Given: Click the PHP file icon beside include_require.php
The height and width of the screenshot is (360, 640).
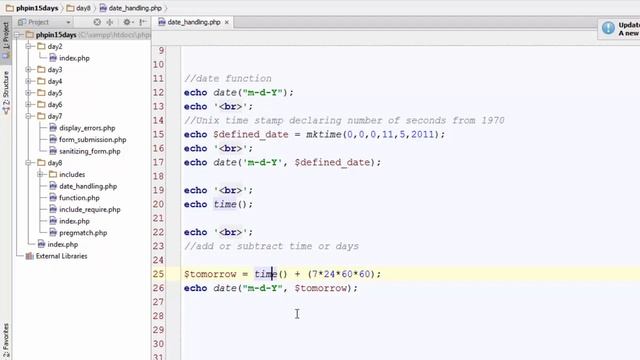Looking at the screenshot, I should pos(53,209).
